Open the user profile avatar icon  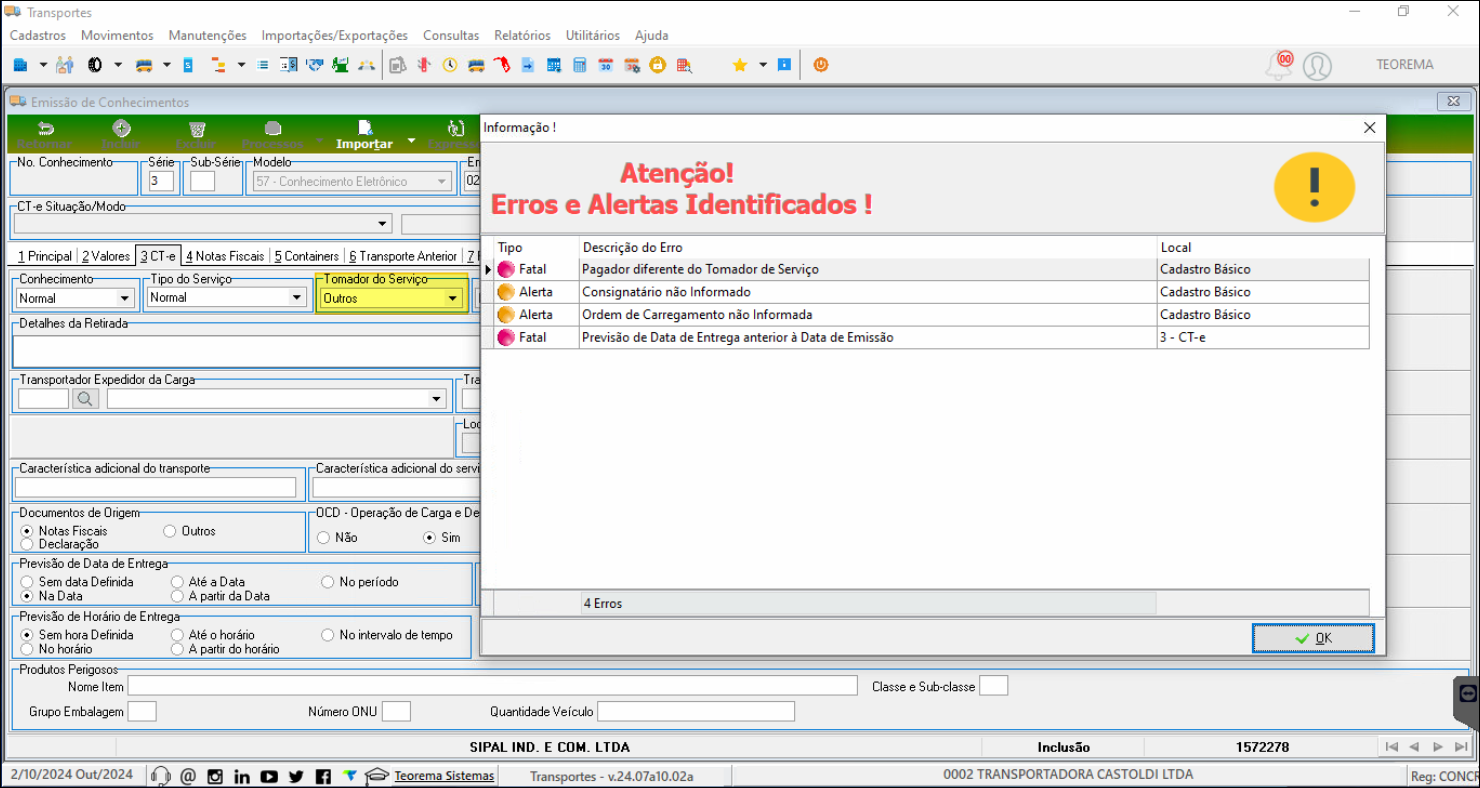(1317, 66)
